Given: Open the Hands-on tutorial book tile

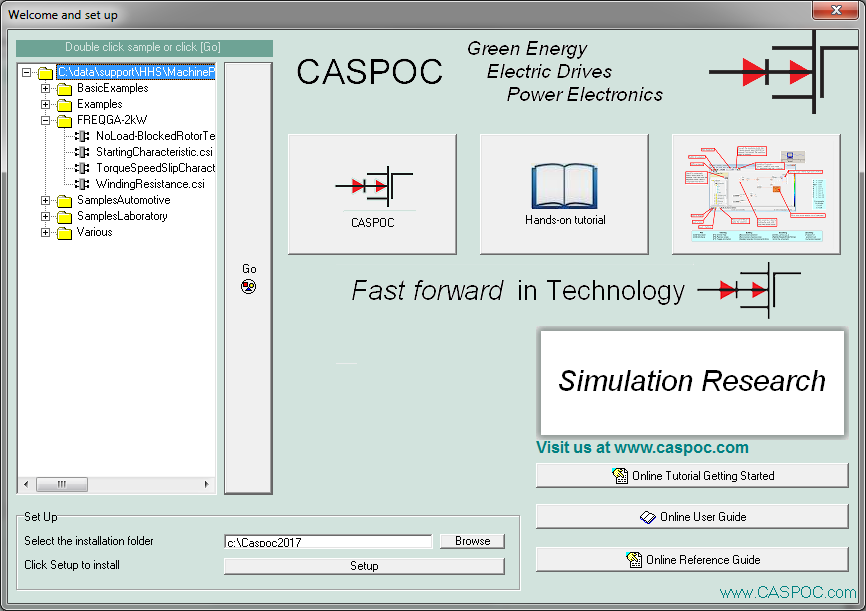Looking at the screenshot, I should pyautogui.click(x=564, y=194).
